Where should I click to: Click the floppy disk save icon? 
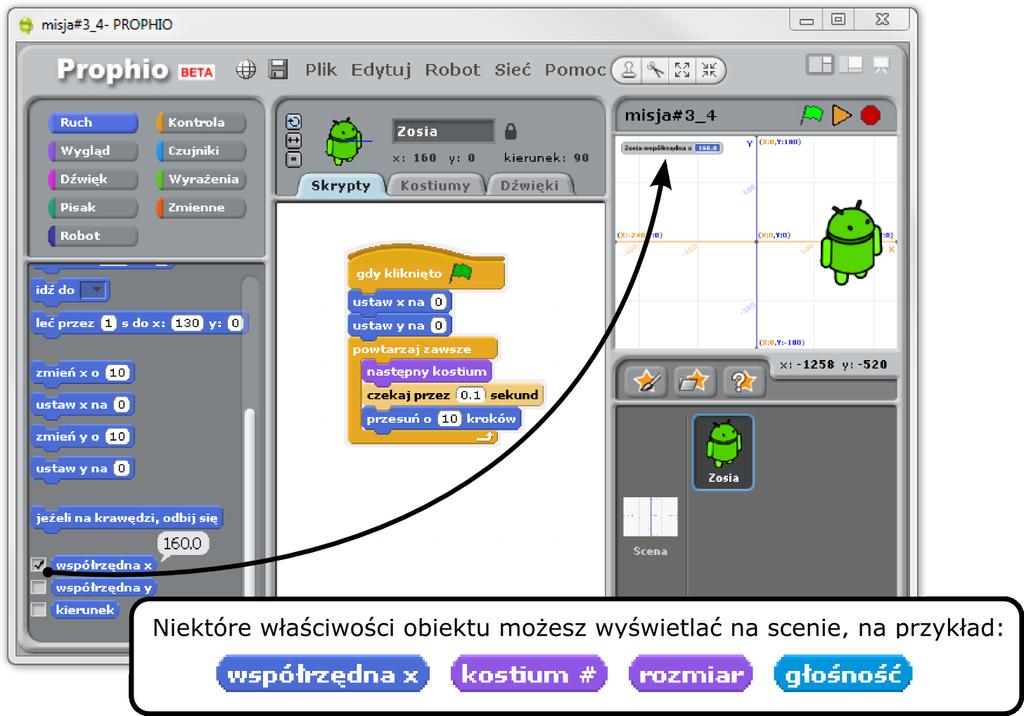pos(279,69)
